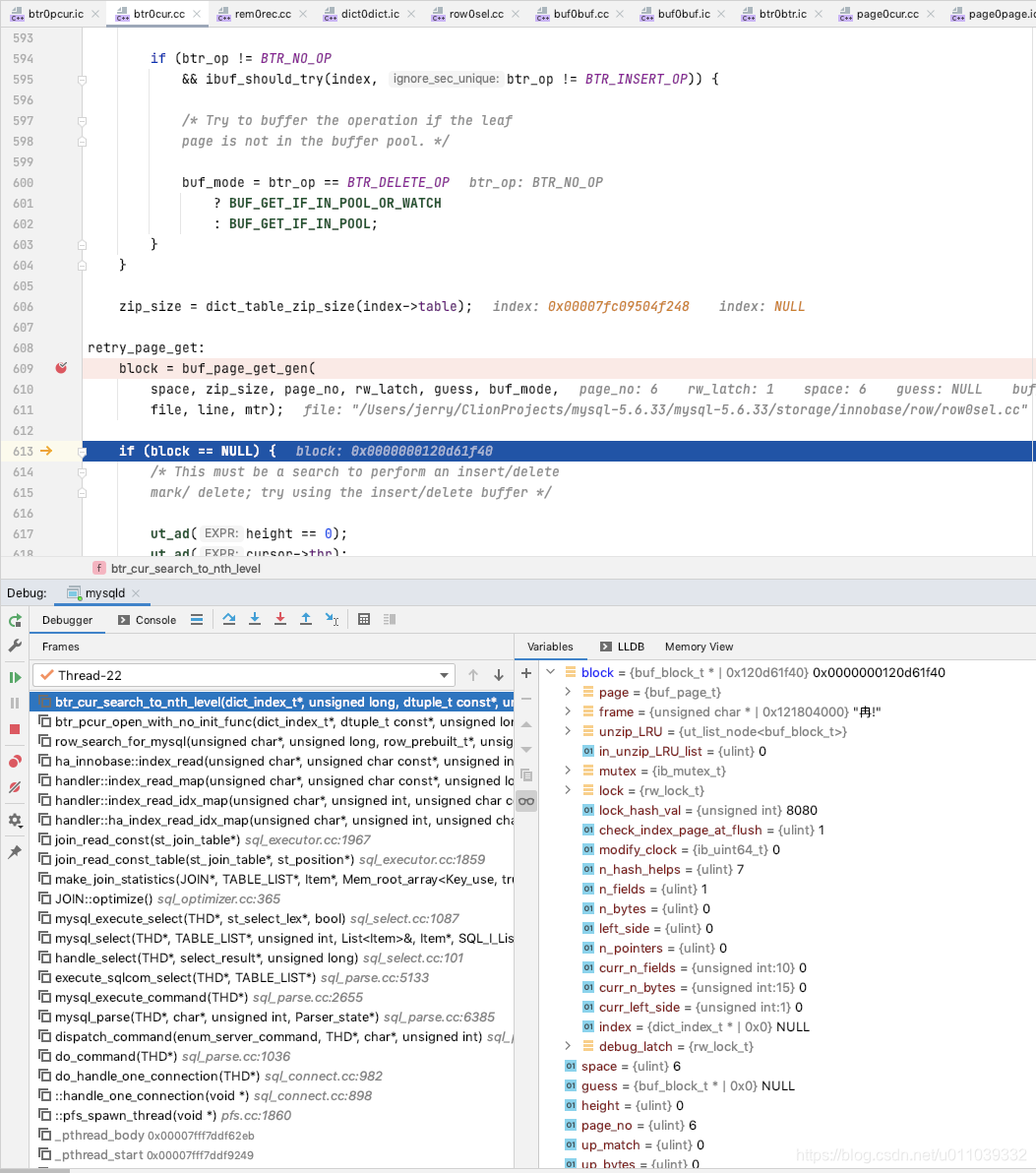Select ::pfs_spawn_thread frame

273,1115
